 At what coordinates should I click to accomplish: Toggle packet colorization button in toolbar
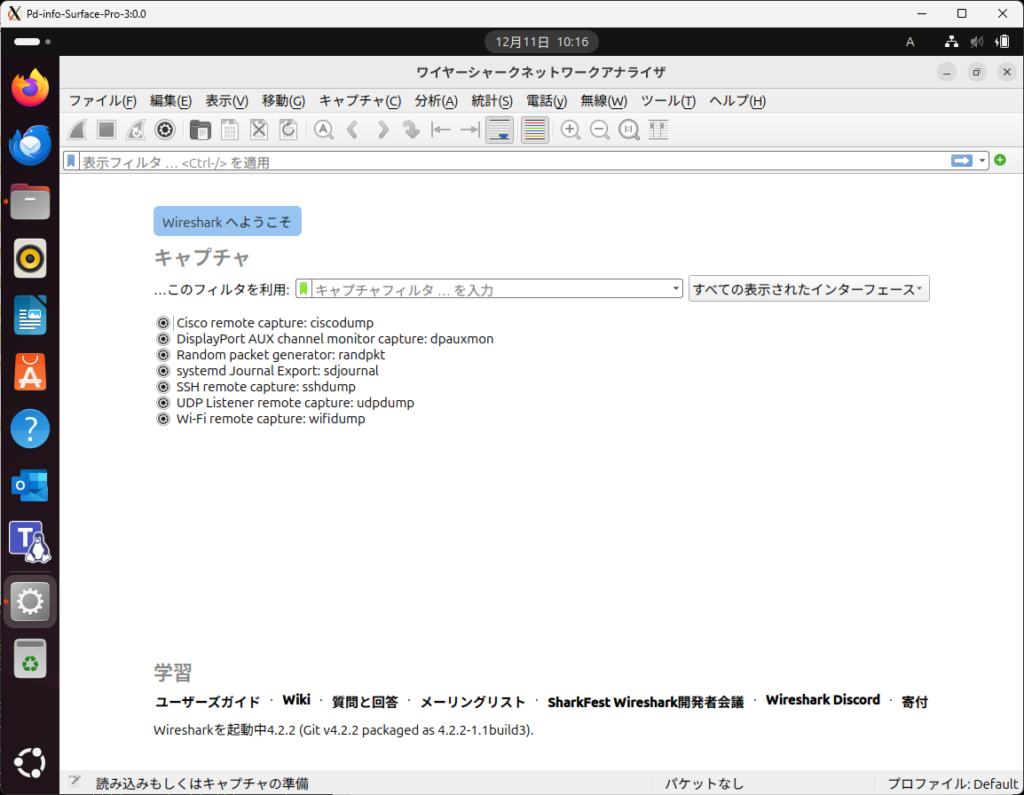(535, 130)
